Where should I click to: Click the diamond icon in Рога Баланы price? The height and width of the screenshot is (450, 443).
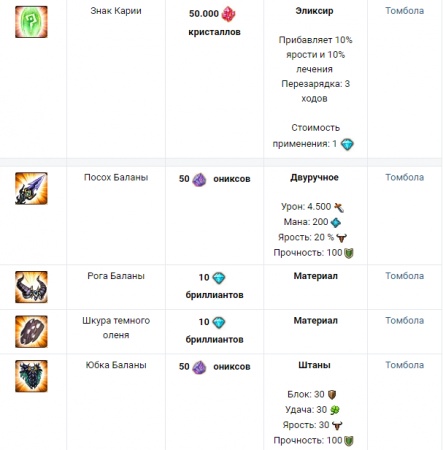(219, 278)
